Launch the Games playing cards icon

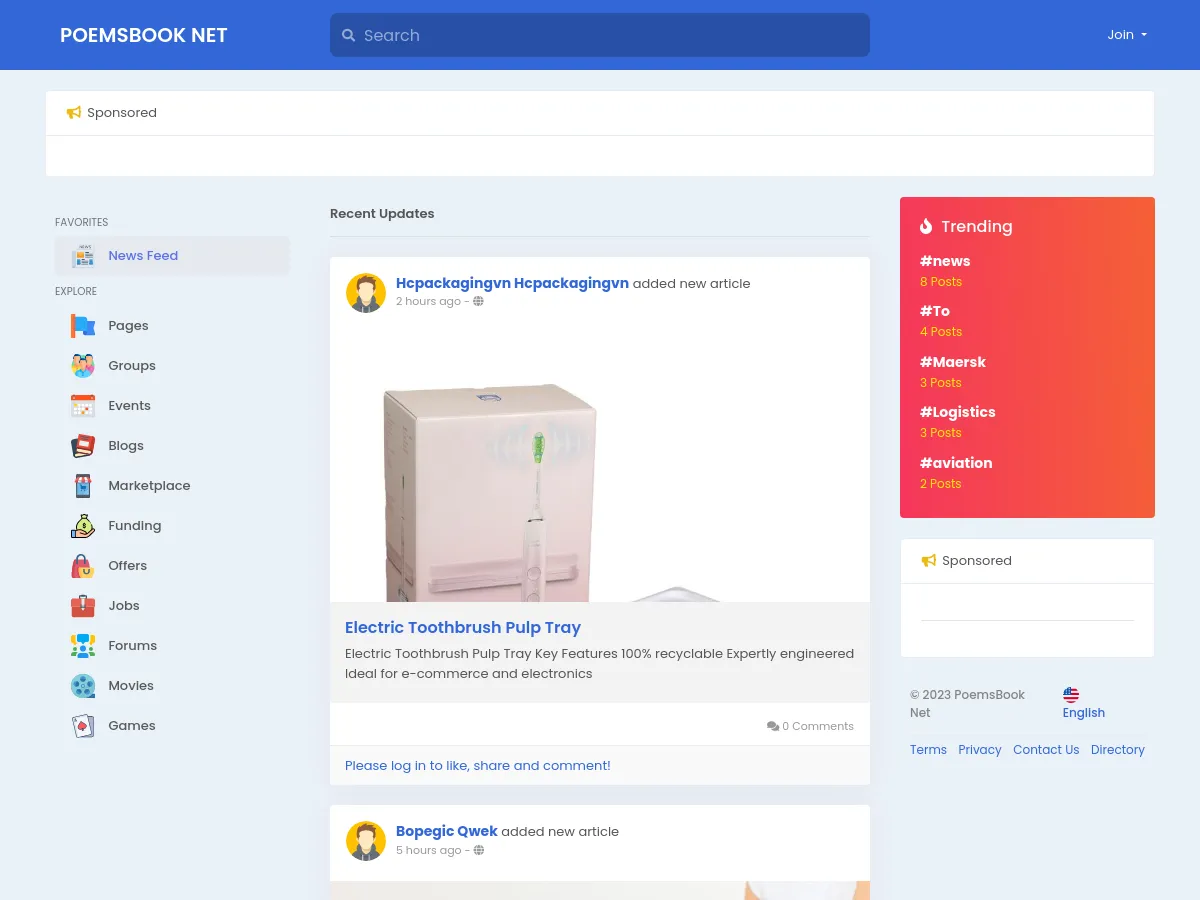83,726
